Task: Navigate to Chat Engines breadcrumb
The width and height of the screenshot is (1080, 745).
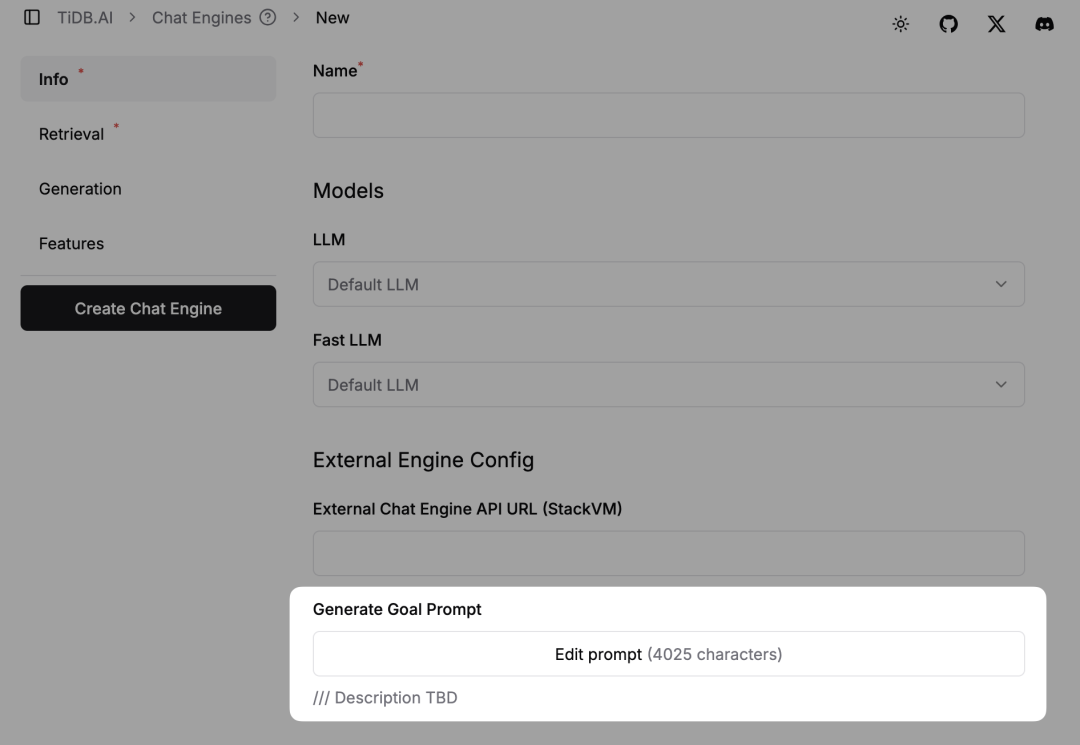Action: point(201,18)
